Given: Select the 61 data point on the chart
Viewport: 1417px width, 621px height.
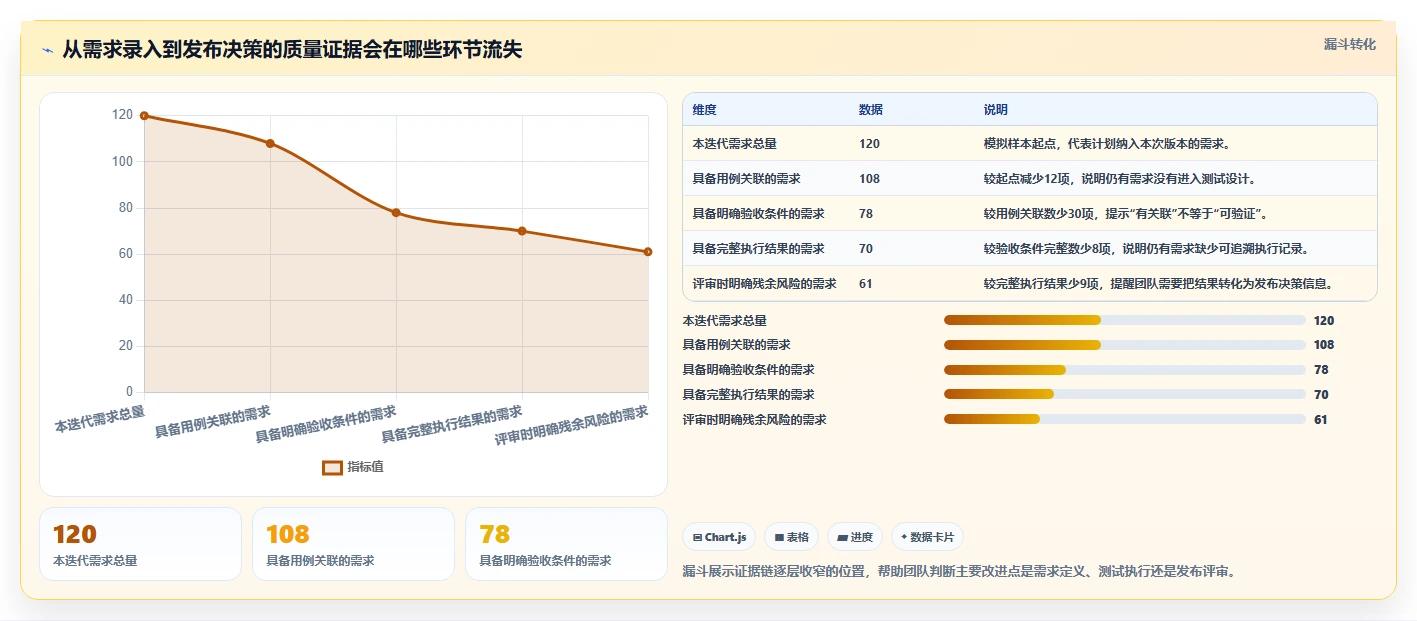Looking at the screenshot, I should 648,252.
